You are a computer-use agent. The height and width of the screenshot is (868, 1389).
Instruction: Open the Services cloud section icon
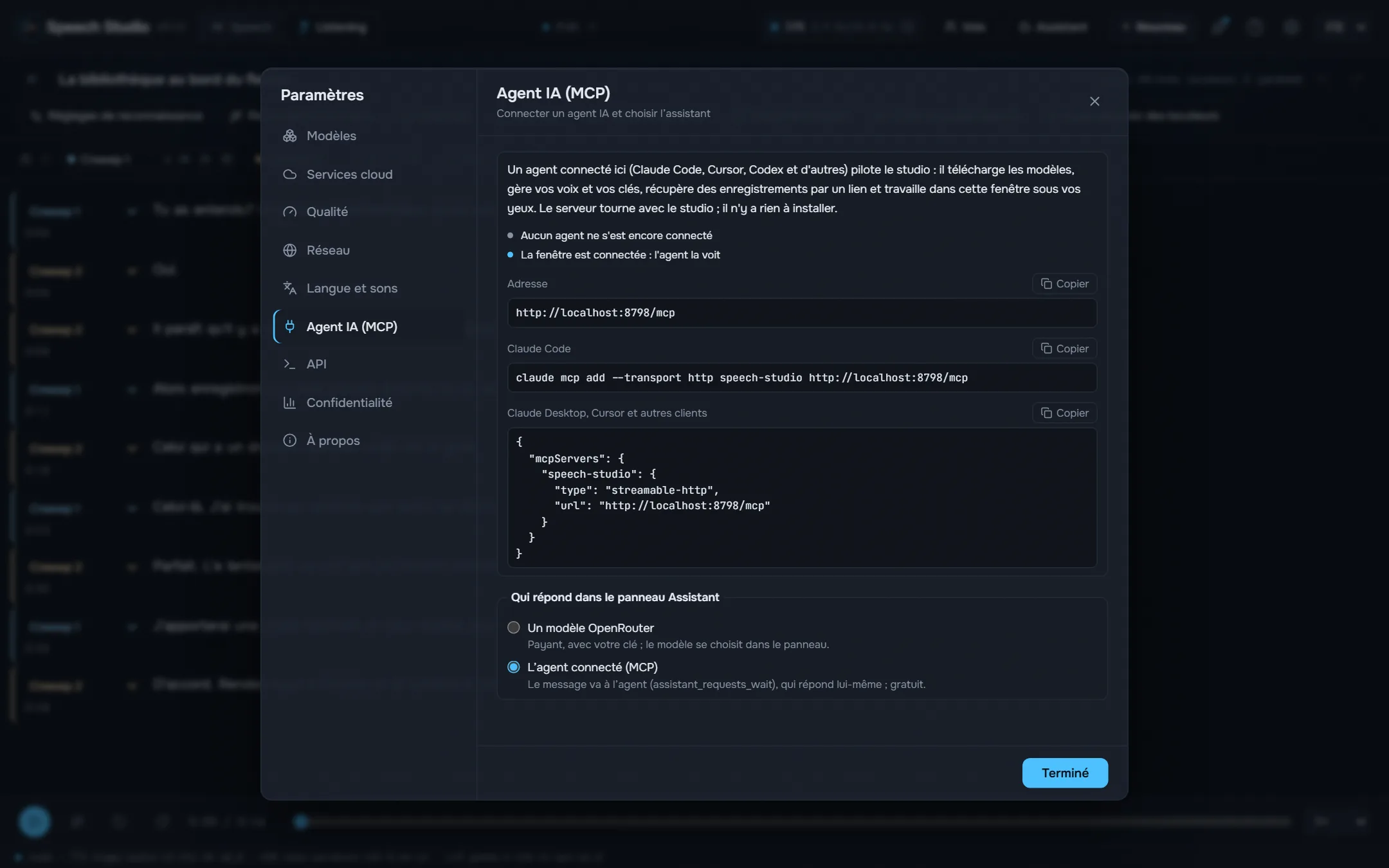tap(290, 174)
